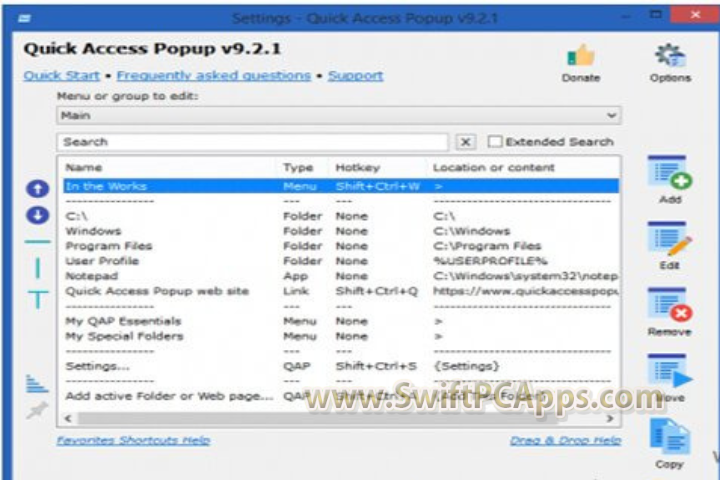Sort favorites with the sort icon
720x480 pixels.
37,384
